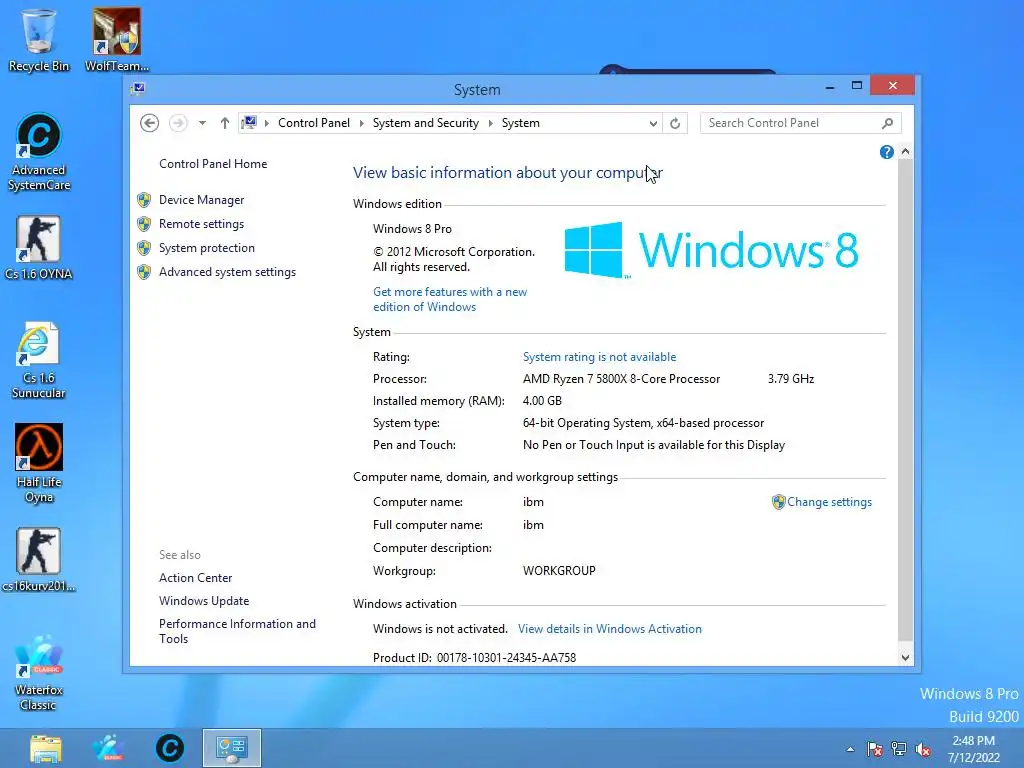Open Help with the question mark icon
The width and height of the screenshot is (1024, 768).
(x=886, y=152)
